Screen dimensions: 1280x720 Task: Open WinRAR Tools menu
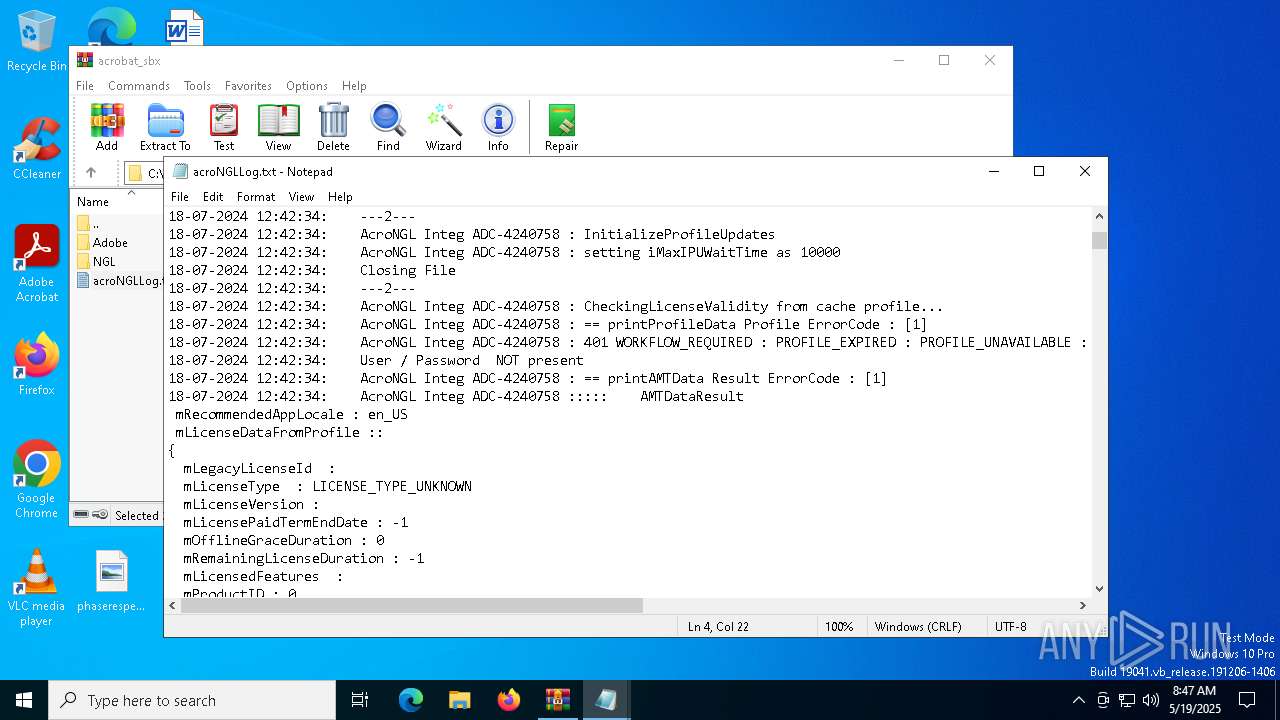(197, 86)
